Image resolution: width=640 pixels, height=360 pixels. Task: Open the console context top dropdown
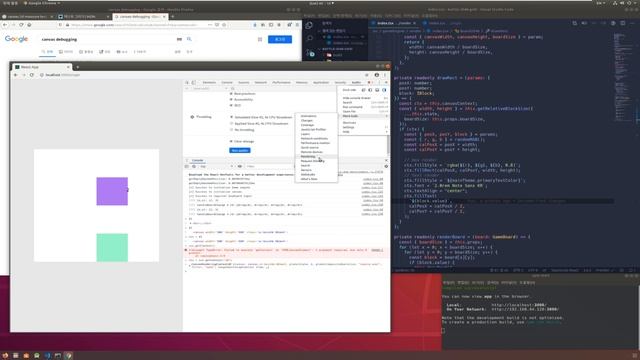216,166
